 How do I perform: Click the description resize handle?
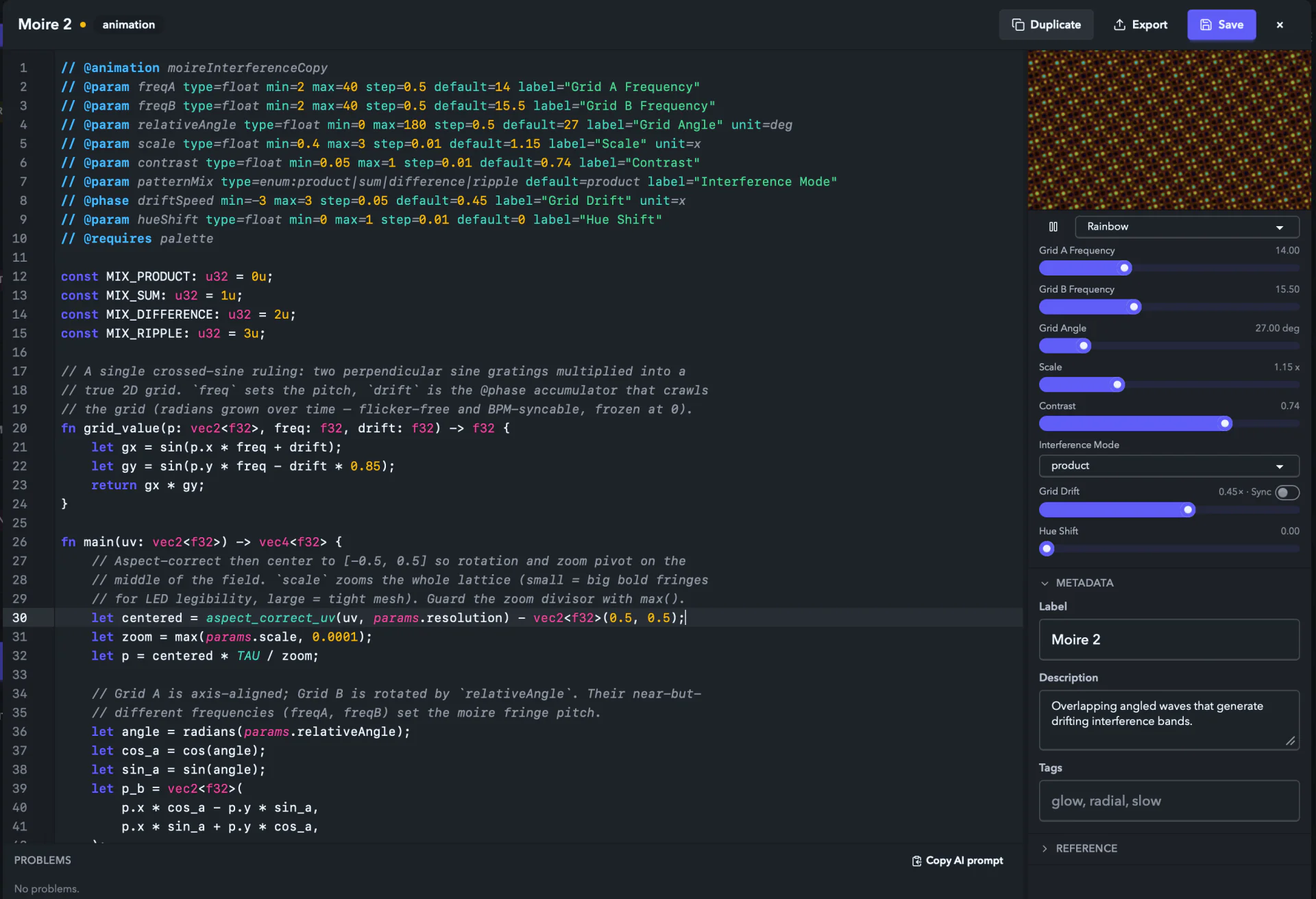(1291, 741)
